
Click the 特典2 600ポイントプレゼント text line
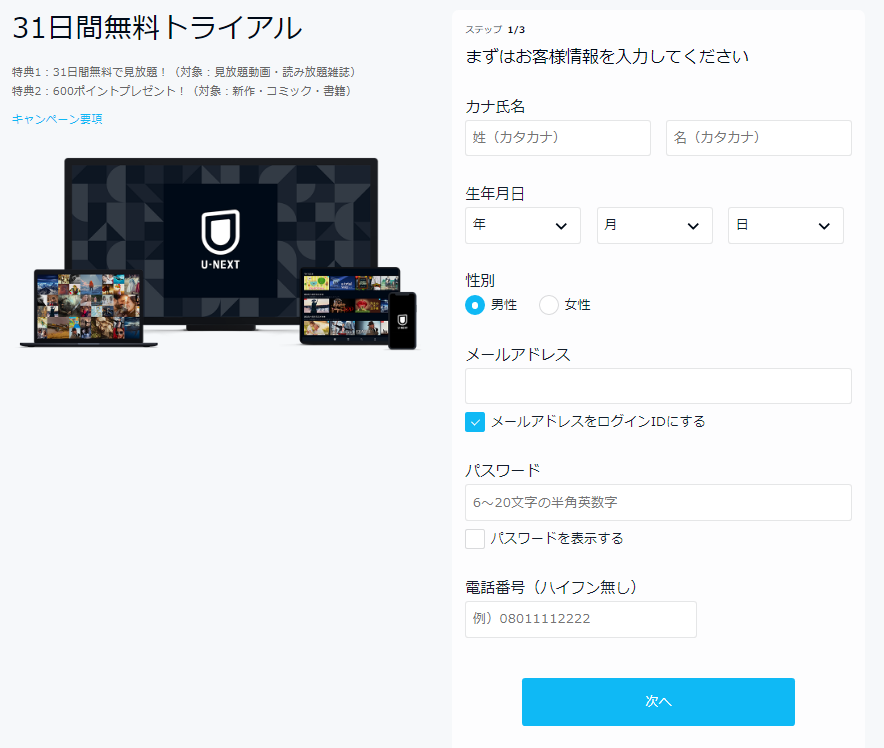tap(182, 91)
